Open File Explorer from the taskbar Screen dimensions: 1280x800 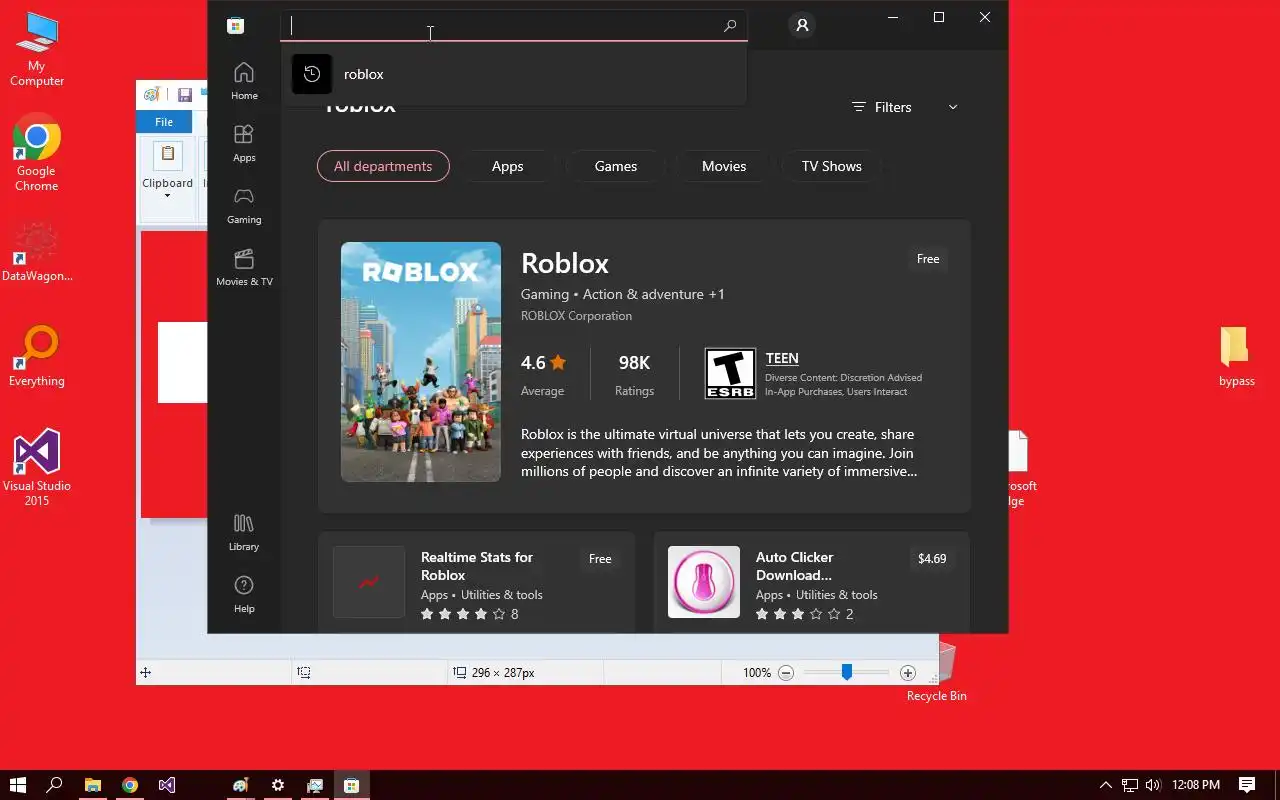(92, 785)
